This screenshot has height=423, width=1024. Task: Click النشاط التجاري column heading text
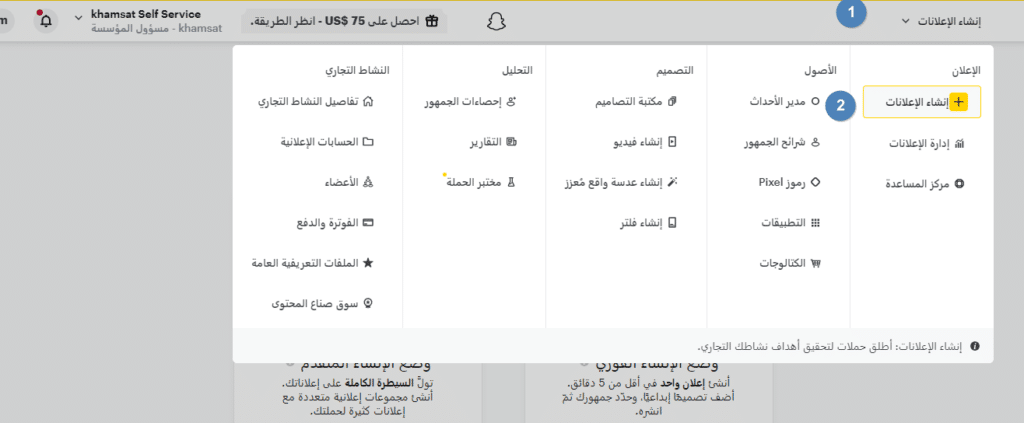point(357,69)
